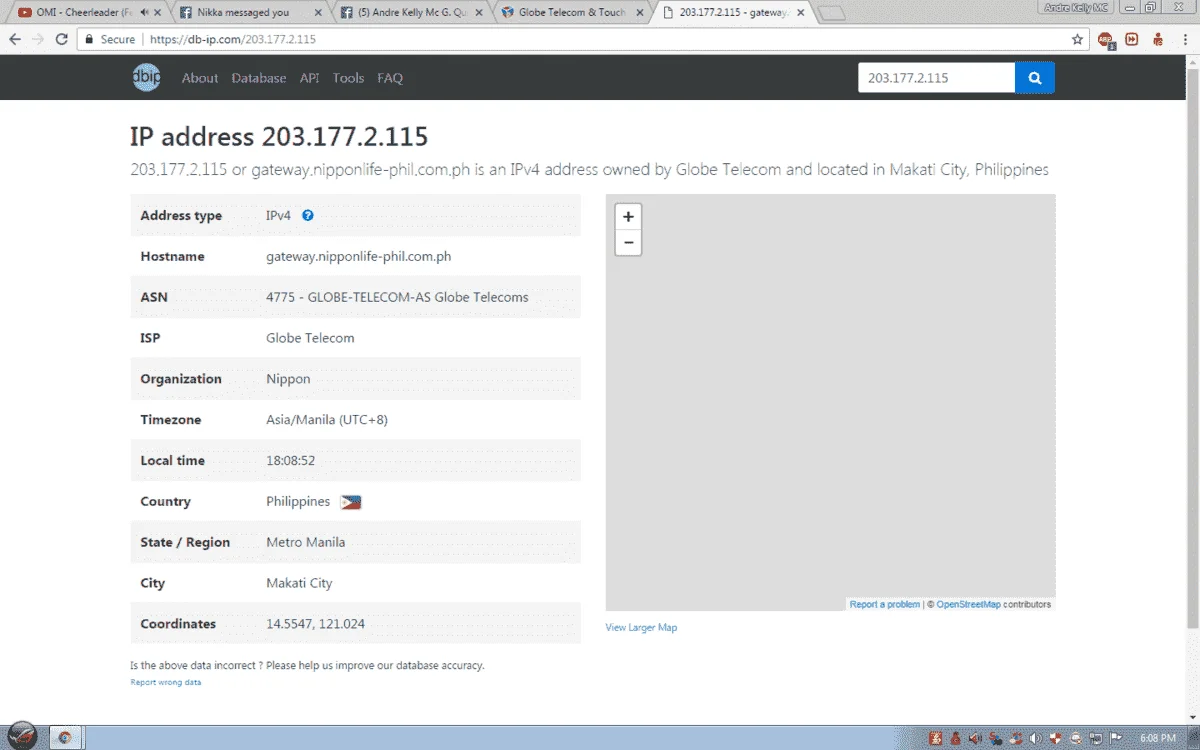The width and height of the screenshot is (1200, 750).
Task: Open the API menu item
Action: click(310, 78)
